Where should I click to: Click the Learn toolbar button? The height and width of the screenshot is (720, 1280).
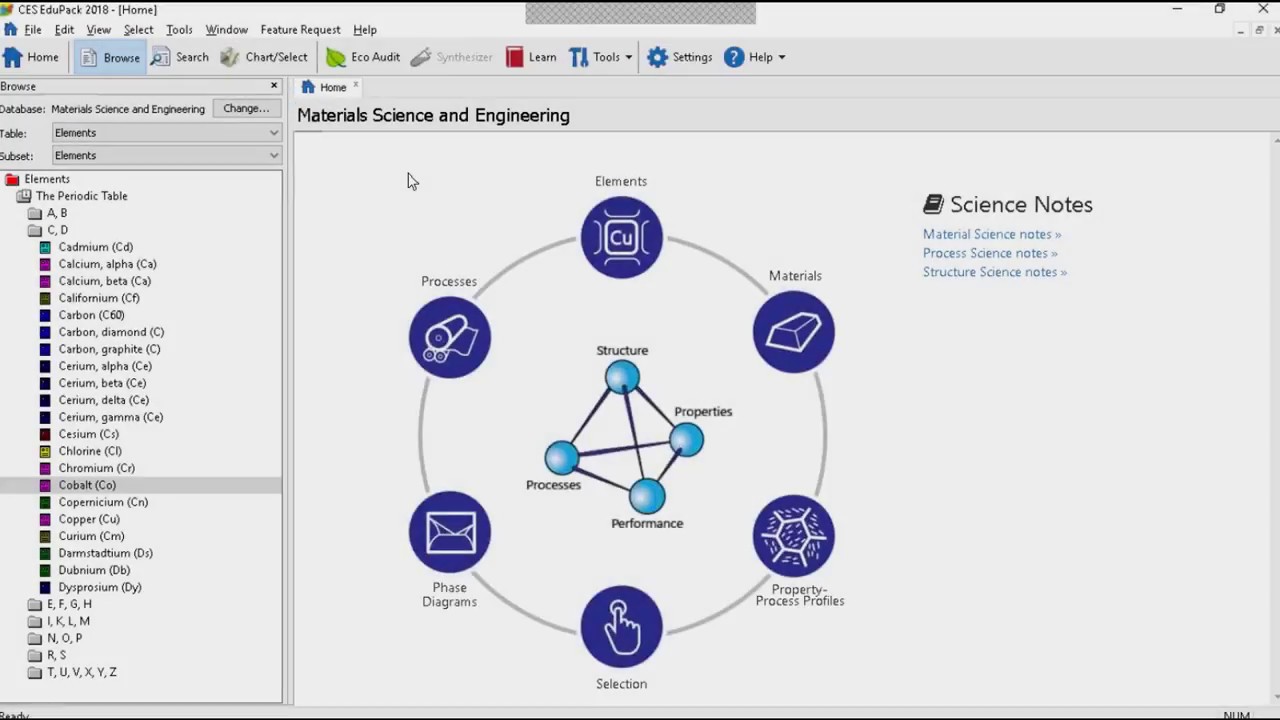pos(531,57)
